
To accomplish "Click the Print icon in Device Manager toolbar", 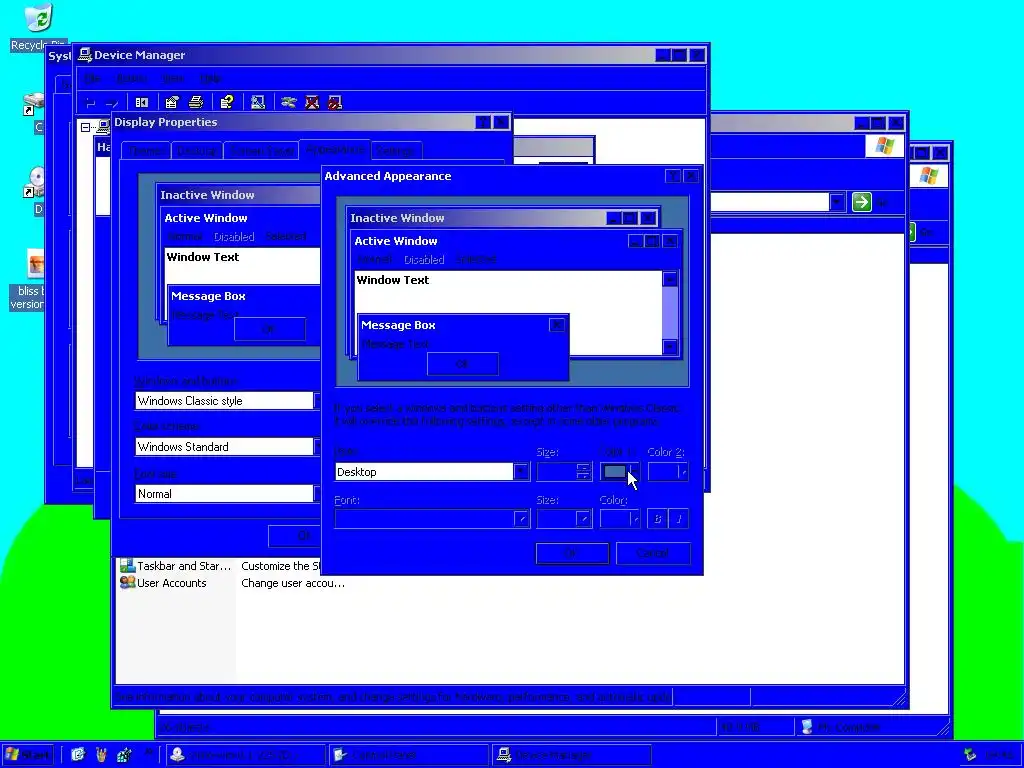I will click(x=196, y=103).
